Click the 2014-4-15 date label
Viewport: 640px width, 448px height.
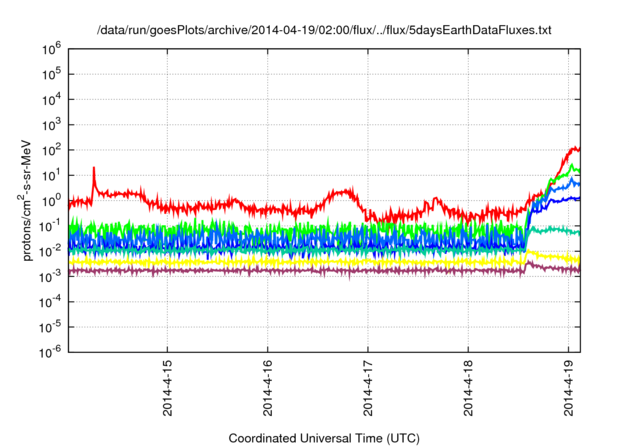[167, 388]
